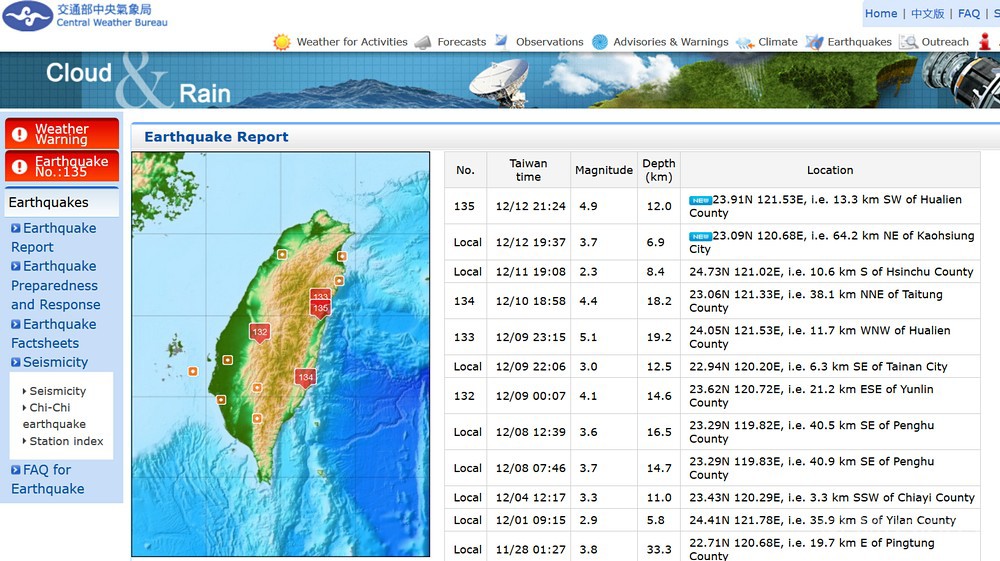Open the Climate menu
Image resolution: width=1000 pixels, height=561 pixels.
(777, 42)
